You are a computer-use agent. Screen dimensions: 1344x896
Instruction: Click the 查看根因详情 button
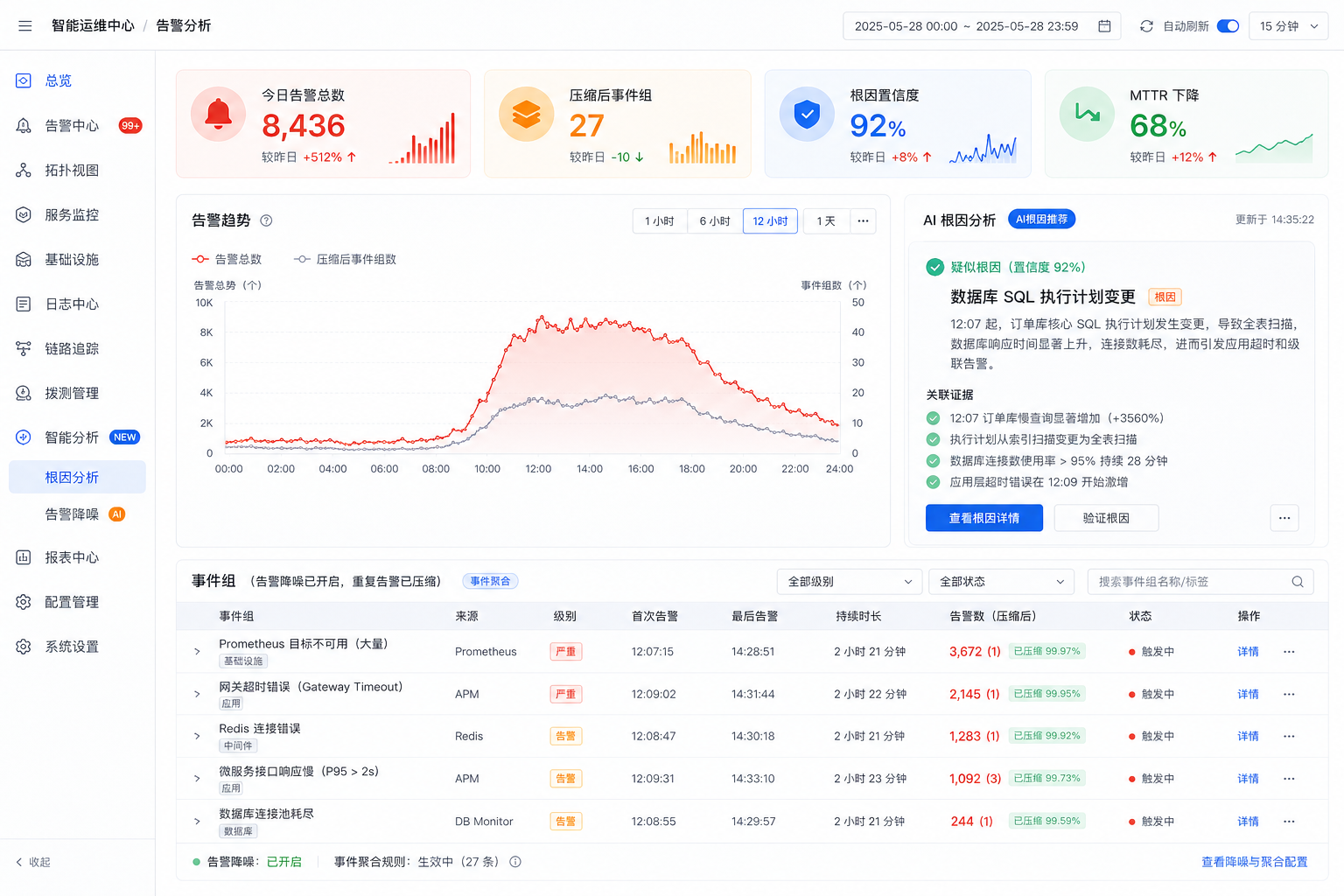pos(984,518)
